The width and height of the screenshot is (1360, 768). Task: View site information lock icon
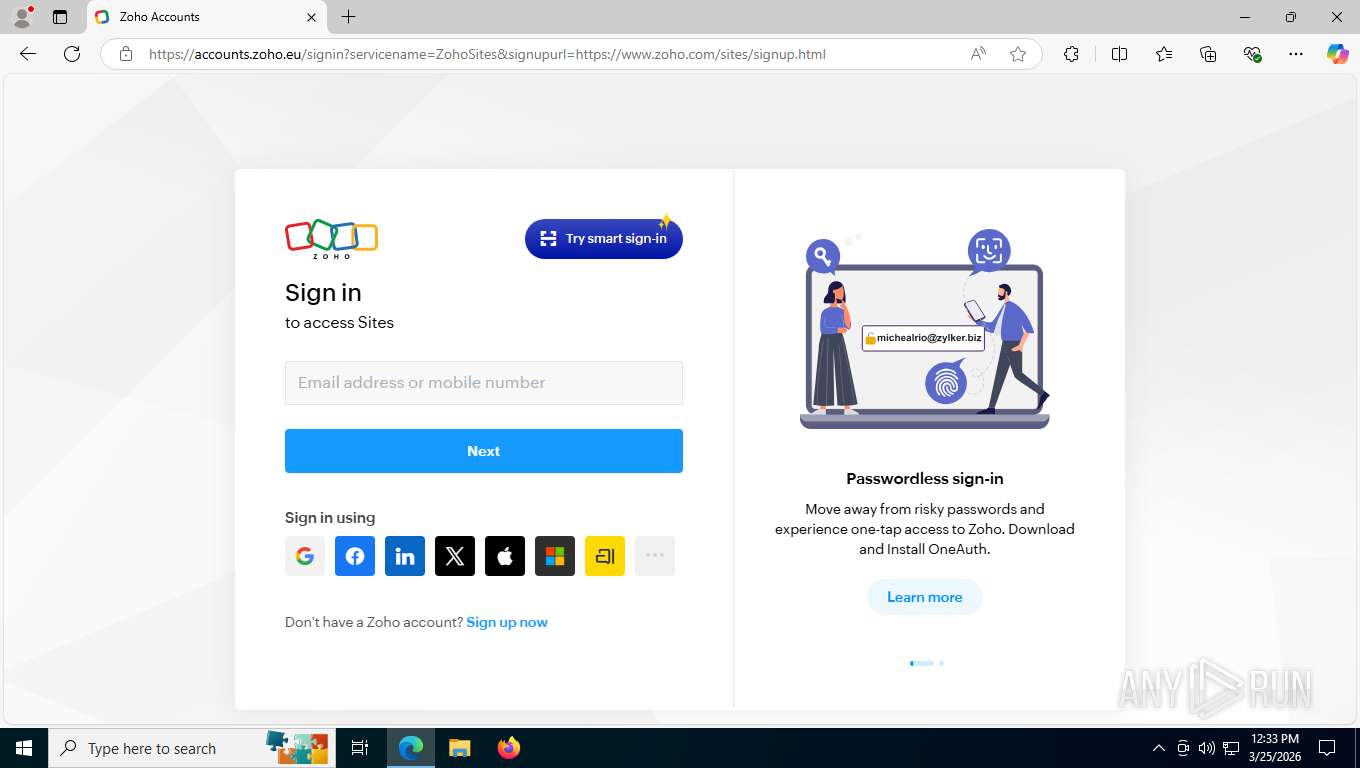click(126, 54)
